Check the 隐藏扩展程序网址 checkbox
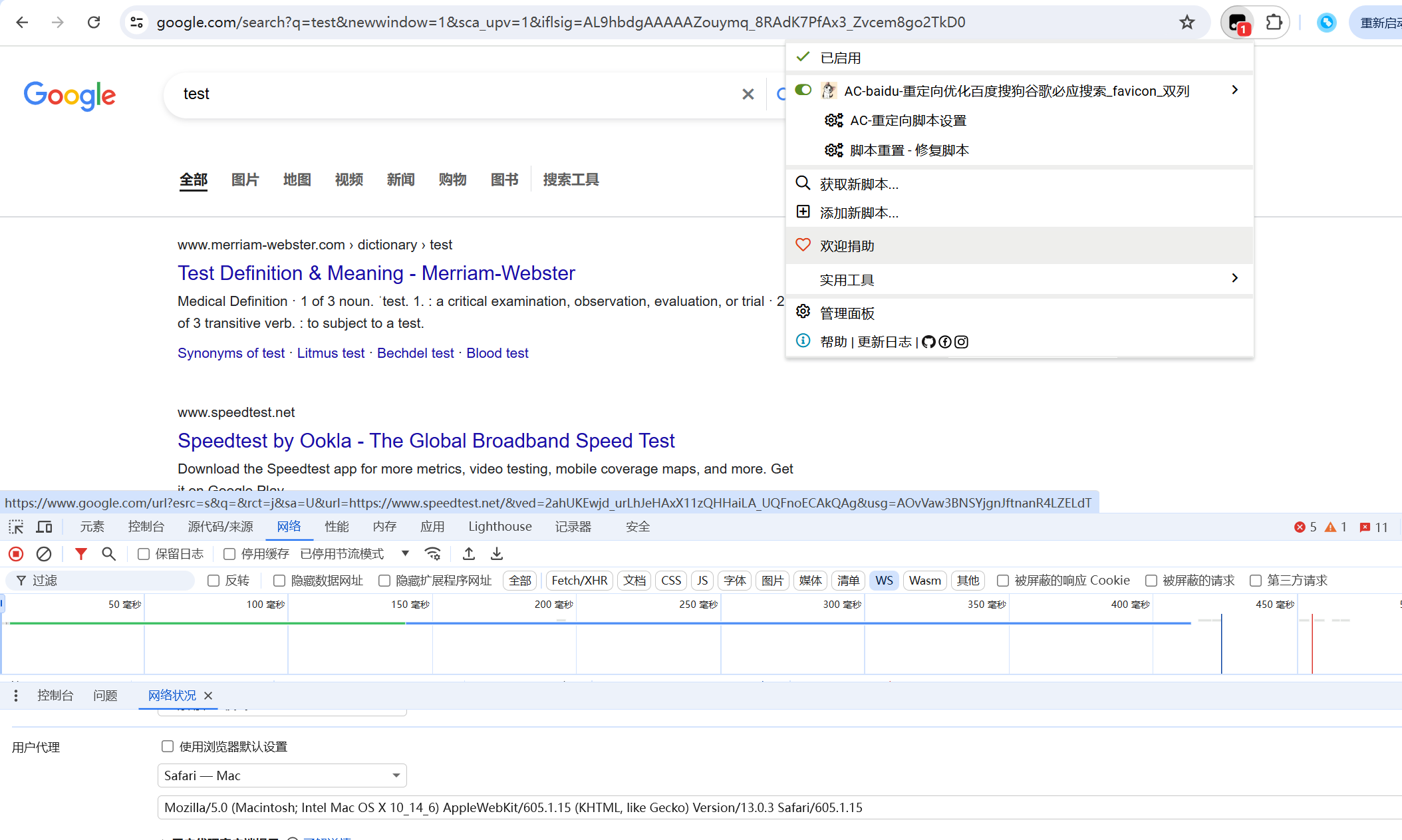This screenshot has width=1402, height=840. [x=384, y=581]
